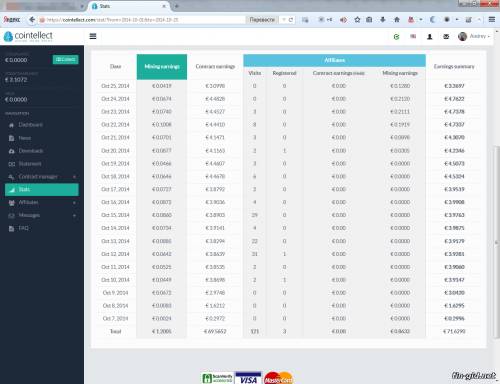
Task: Open the user profile icon in header
Action: (x=430, y=37)
